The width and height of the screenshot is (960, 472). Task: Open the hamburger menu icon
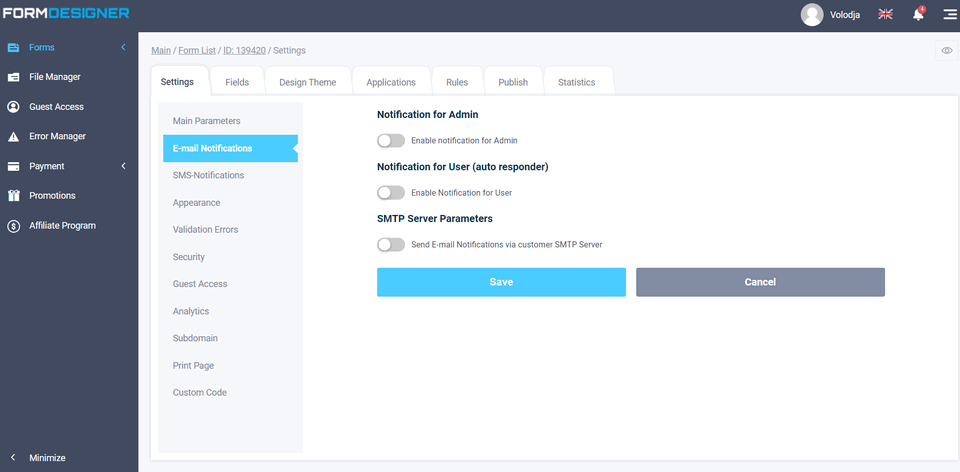click(x=950, y=15)
